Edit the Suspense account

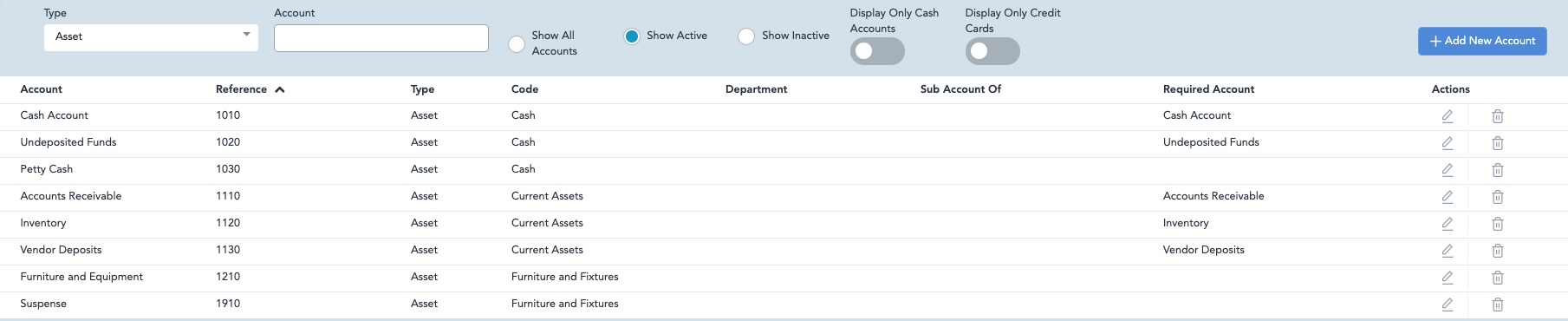1447,305
